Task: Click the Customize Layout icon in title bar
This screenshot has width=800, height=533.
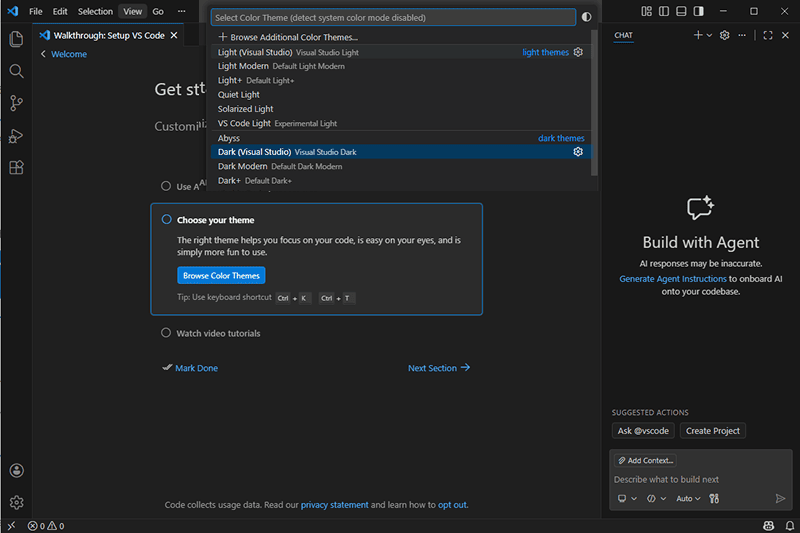Action: coord(646,11)
